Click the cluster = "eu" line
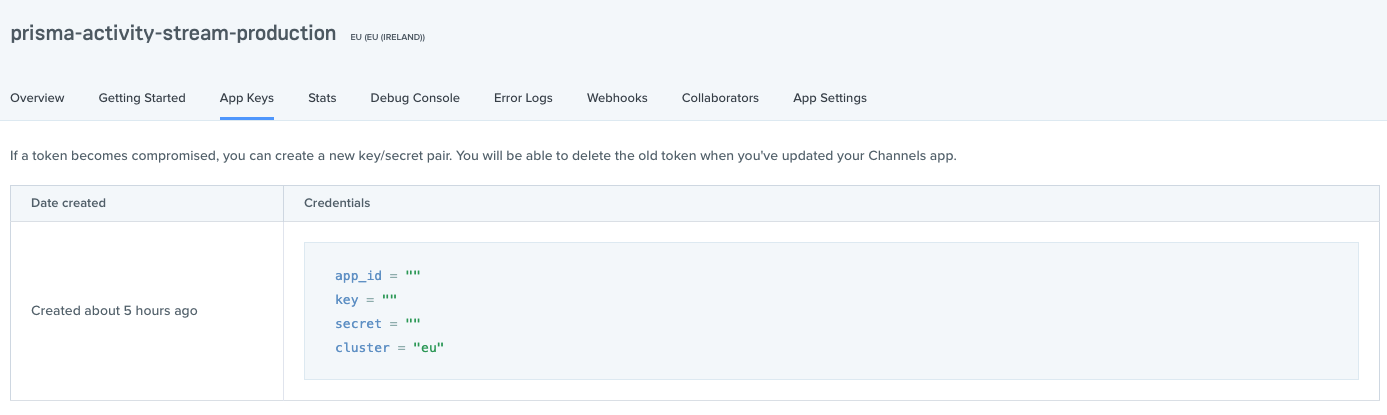Screen dimensions: 1387x415 pyautogui.click(x=389, y=347)
